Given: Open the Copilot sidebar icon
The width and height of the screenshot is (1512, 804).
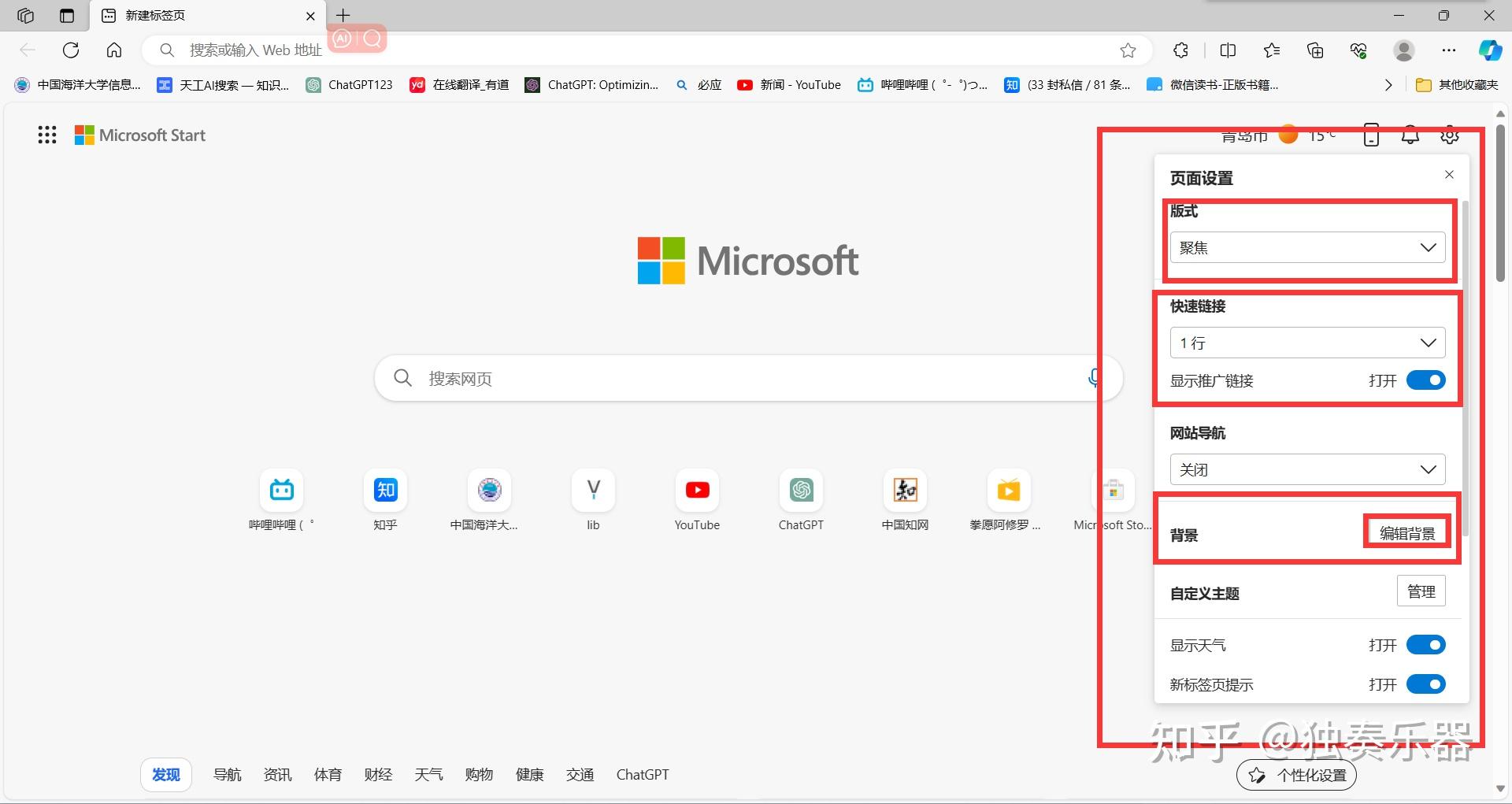Looking at the screenshot, I should 1490,50.
